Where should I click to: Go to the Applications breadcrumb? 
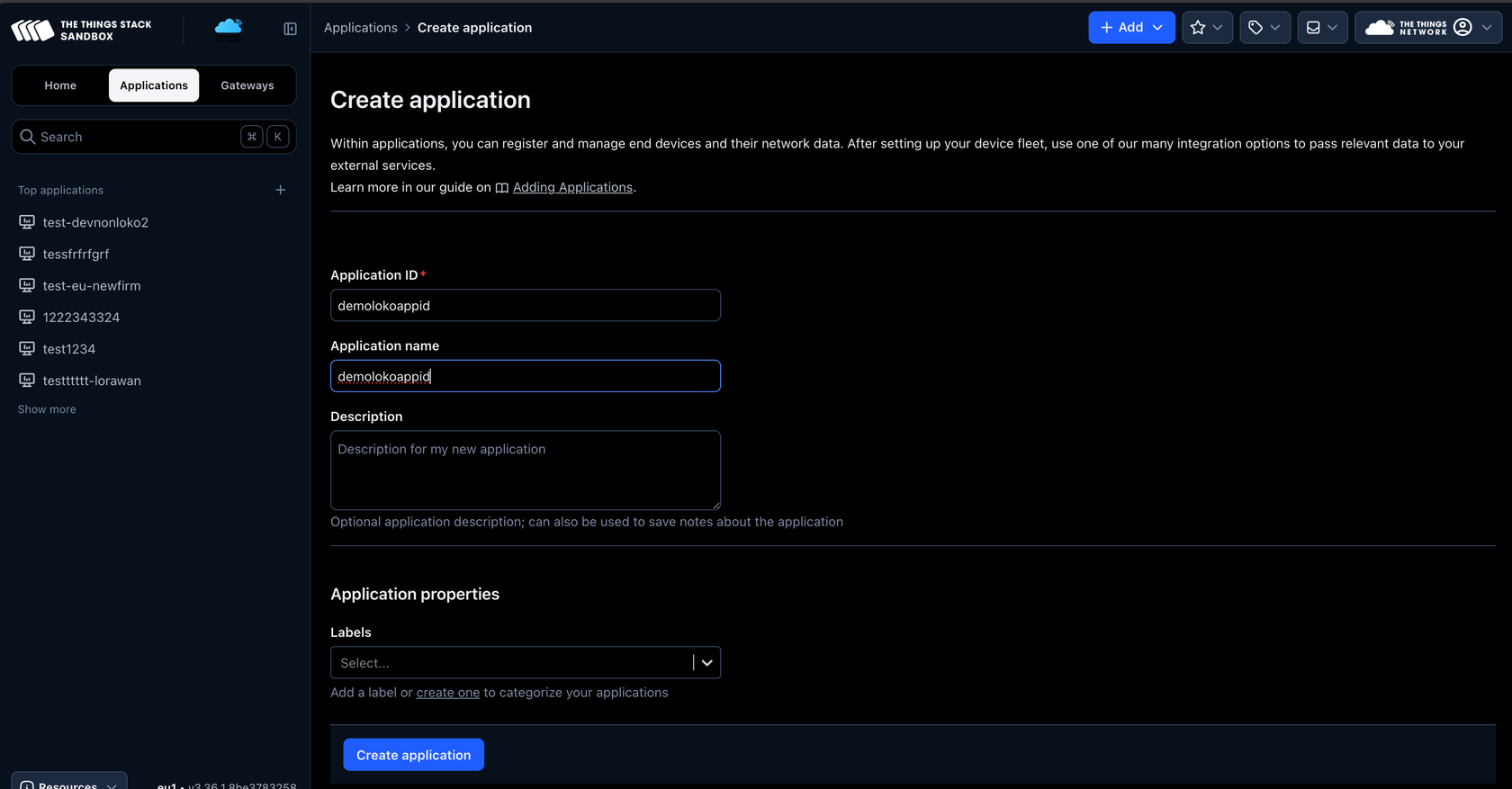pos(361,28)
